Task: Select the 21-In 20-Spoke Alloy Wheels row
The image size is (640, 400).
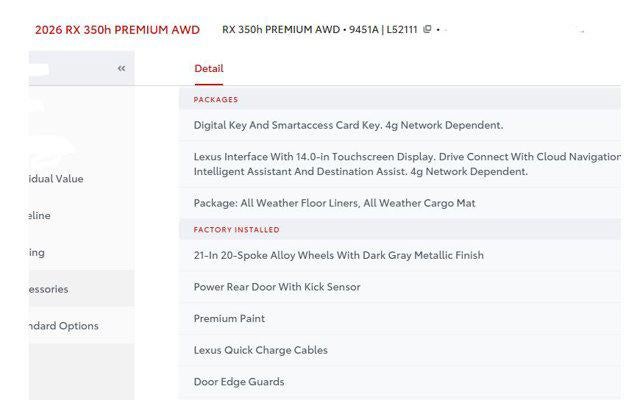Action: point(338,255)
